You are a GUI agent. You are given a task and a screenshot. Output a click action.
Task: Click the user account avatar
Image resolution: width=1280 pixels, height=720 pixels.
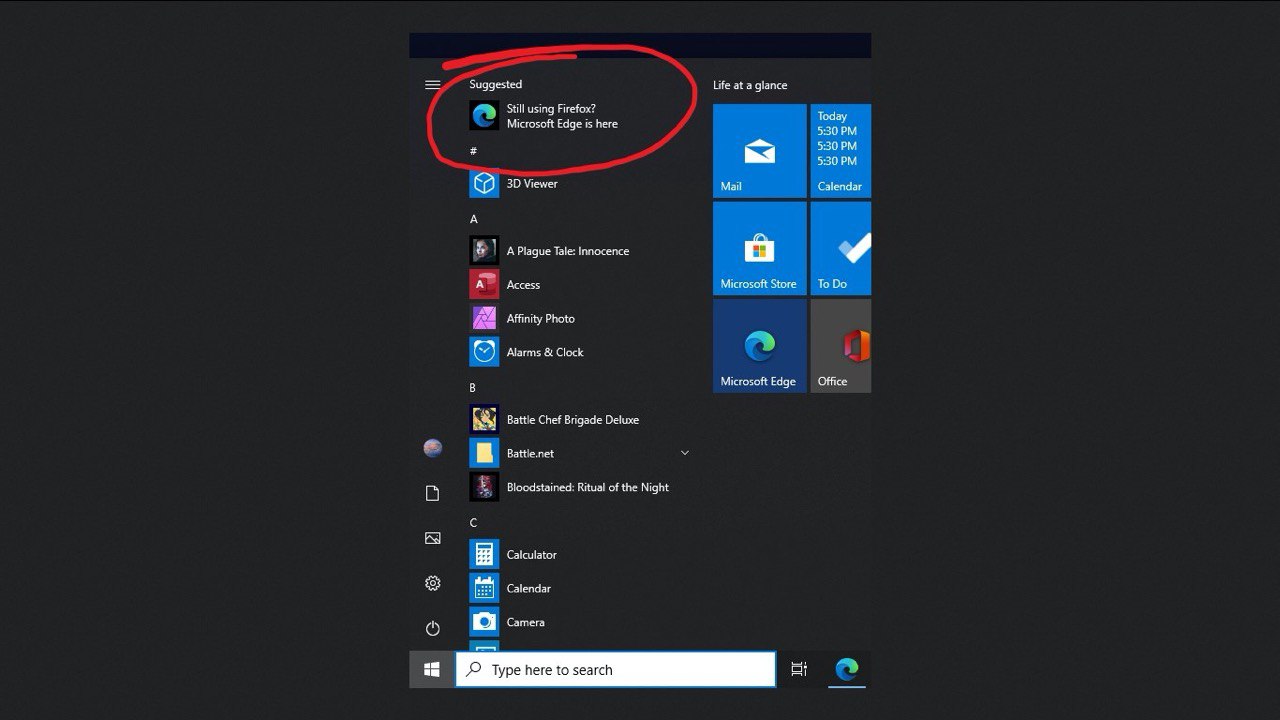(x=432, y=448)
